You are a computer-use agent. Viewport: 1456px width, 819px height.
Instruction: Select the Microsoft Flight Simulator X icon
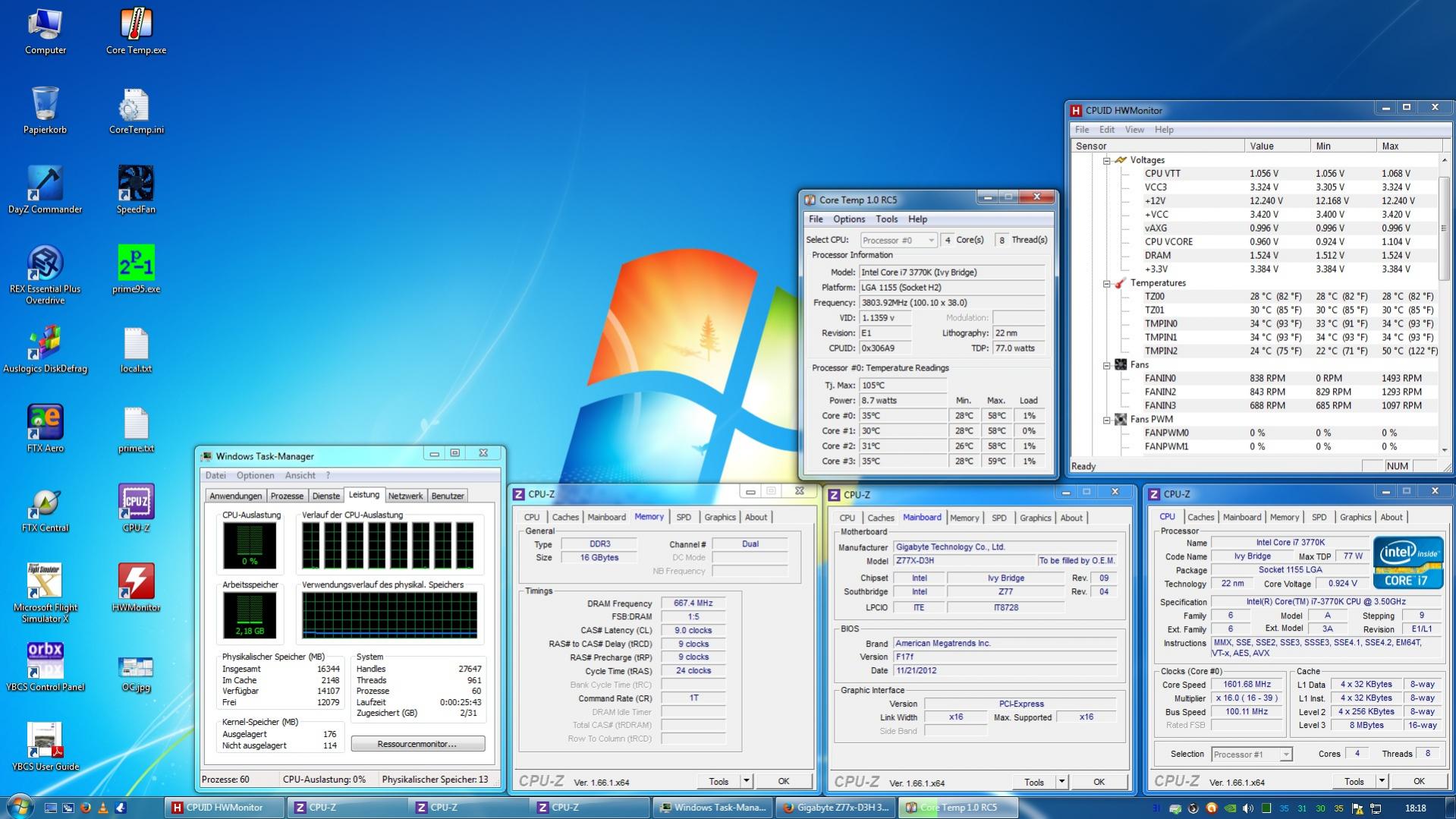pyautogui.click(x=46, y=594)
